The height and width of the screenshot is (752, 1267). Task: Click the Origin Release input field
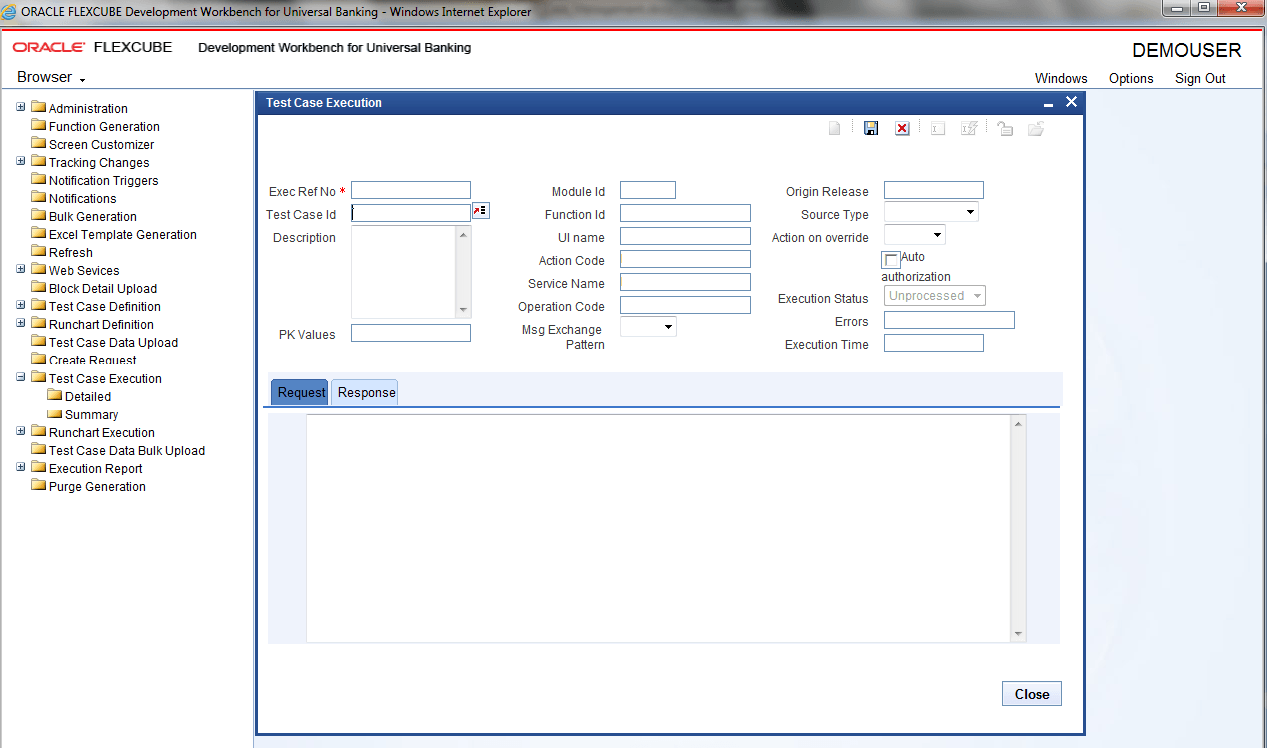(x=934, y=190)
